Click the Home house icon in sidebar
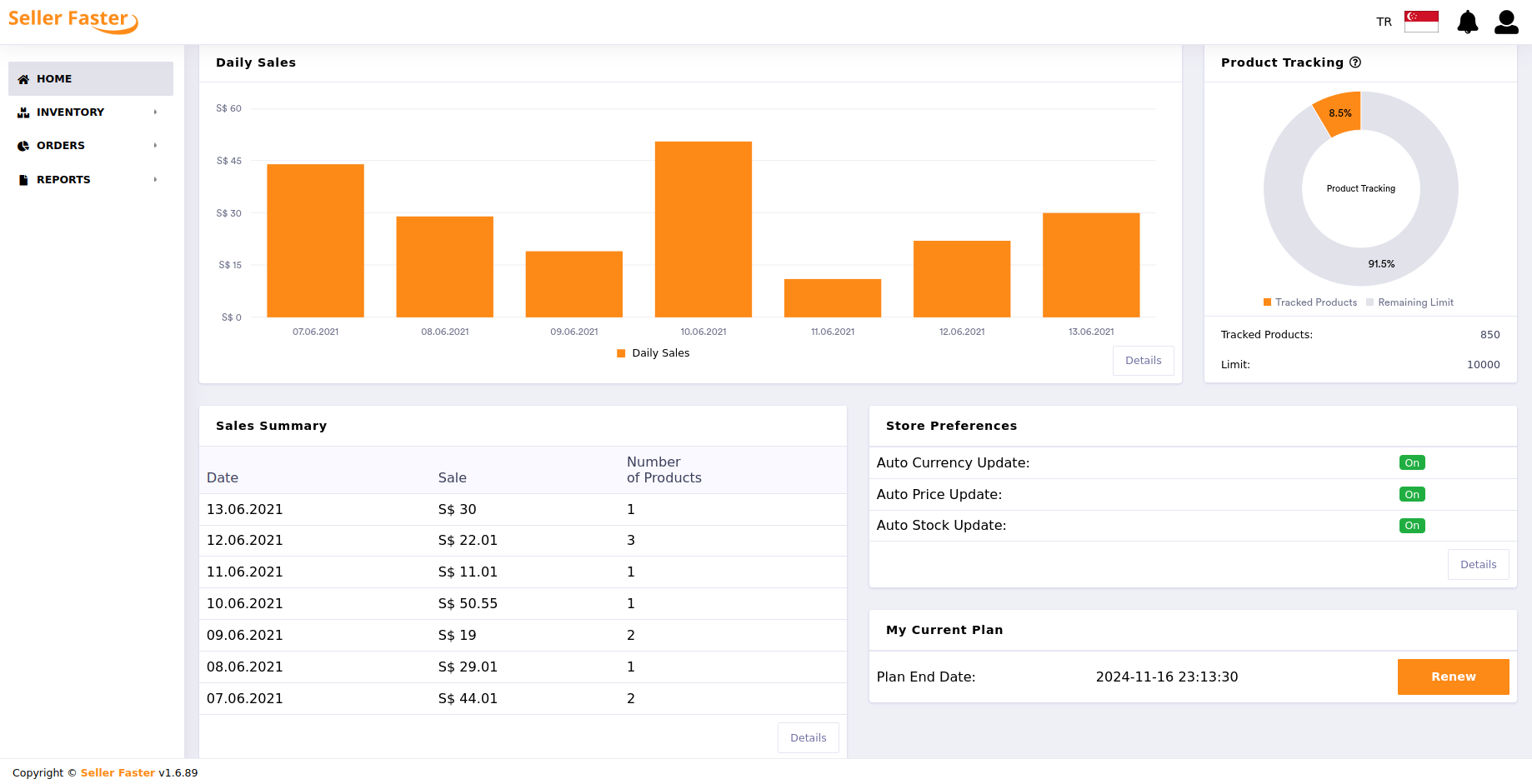 coord(23,79)
